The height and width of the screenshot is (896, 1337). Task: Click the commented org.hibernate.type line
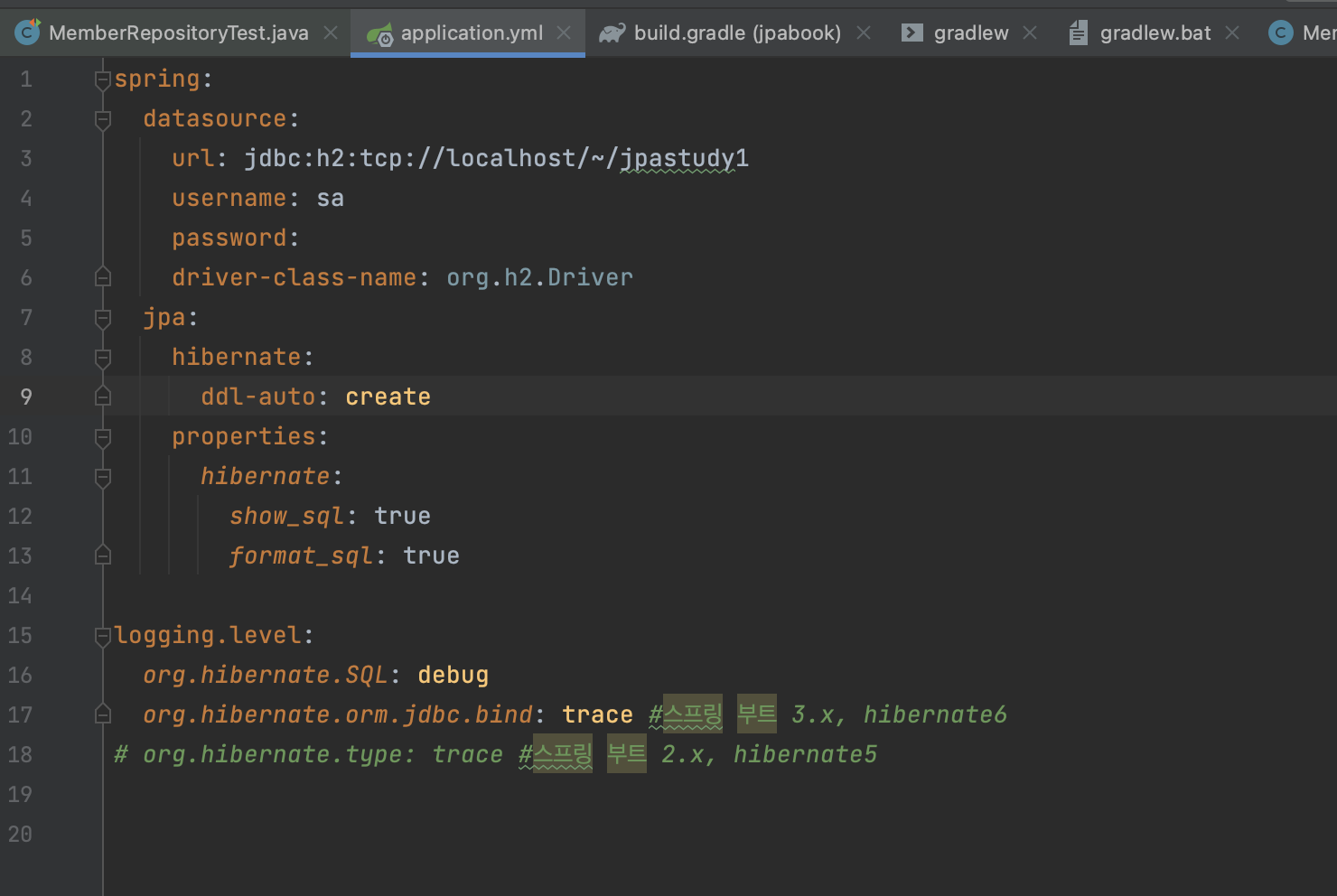(x=495, y=755)
